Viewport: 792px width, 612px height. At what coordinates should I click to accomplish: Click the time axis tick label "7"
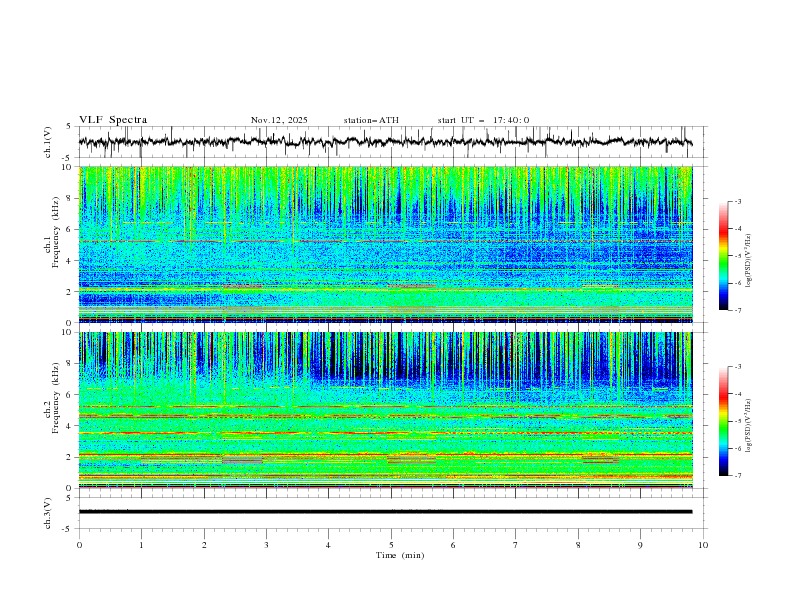coord(516,545)
